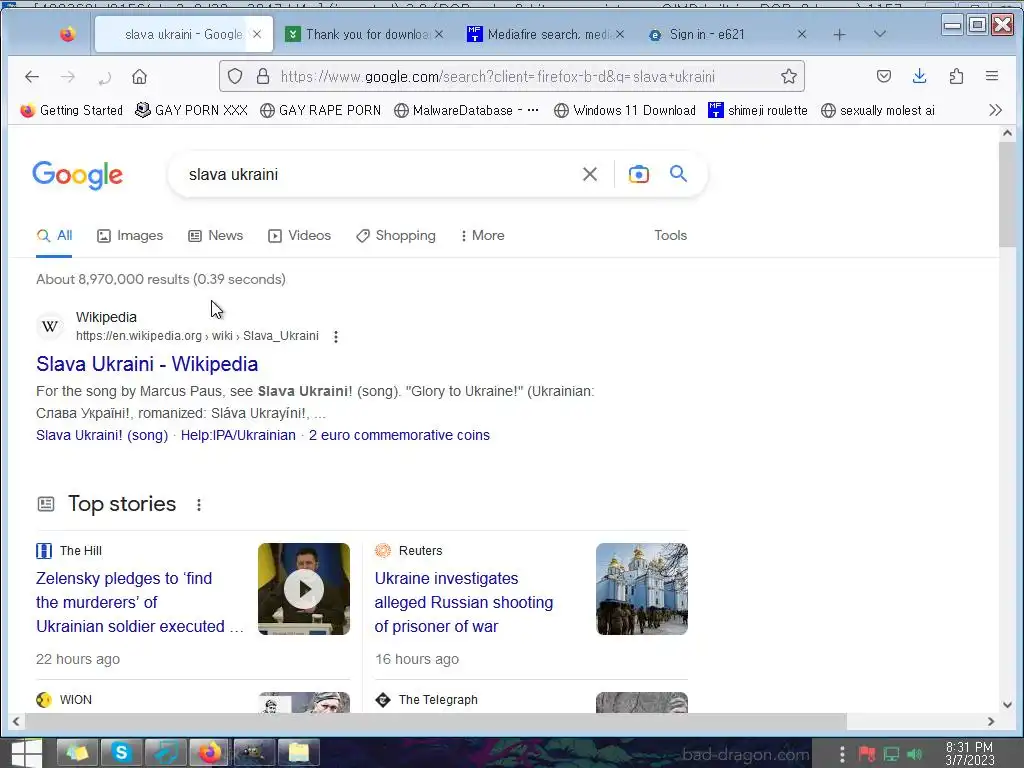Screen dimensions: 1024x768
Task: Open the Help:IPA/Ukrainian sublink
Action: (238, 436)
